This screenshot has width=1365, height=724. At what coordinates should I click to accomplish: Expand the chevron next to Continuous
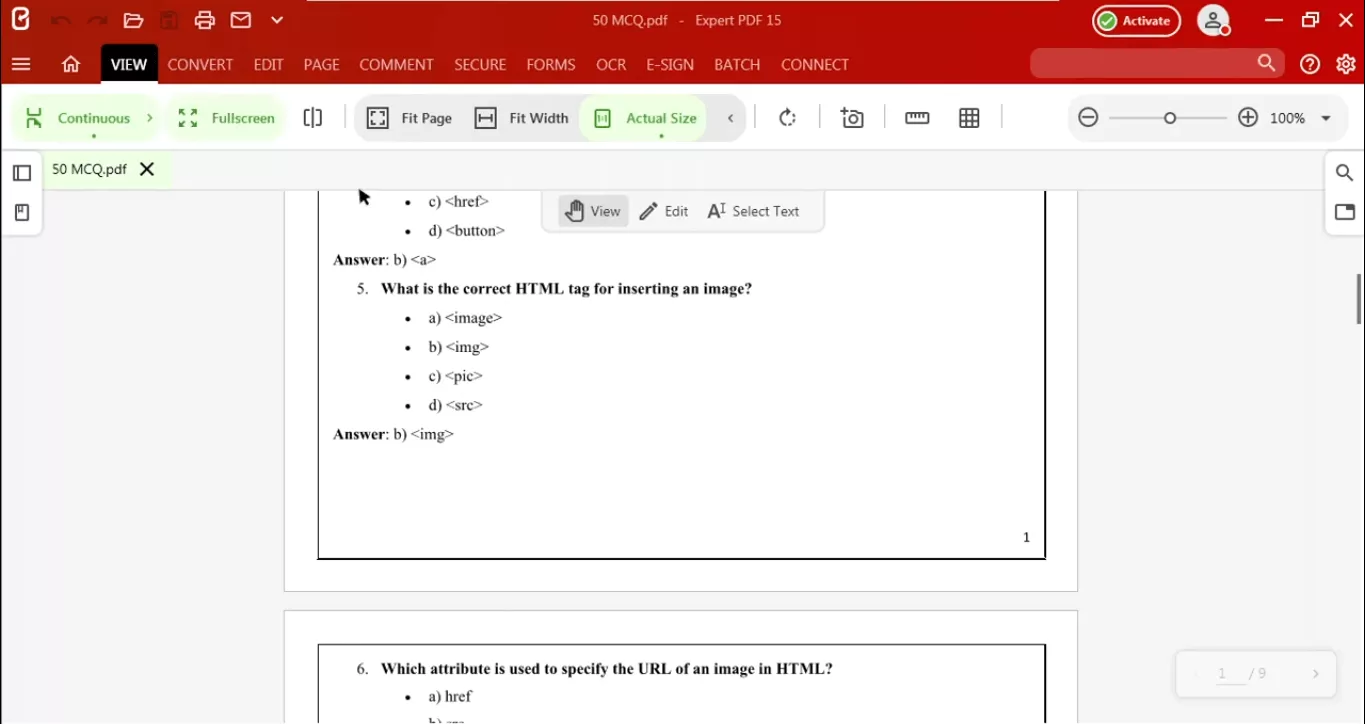pyautogui.click(x=150, y=117)
